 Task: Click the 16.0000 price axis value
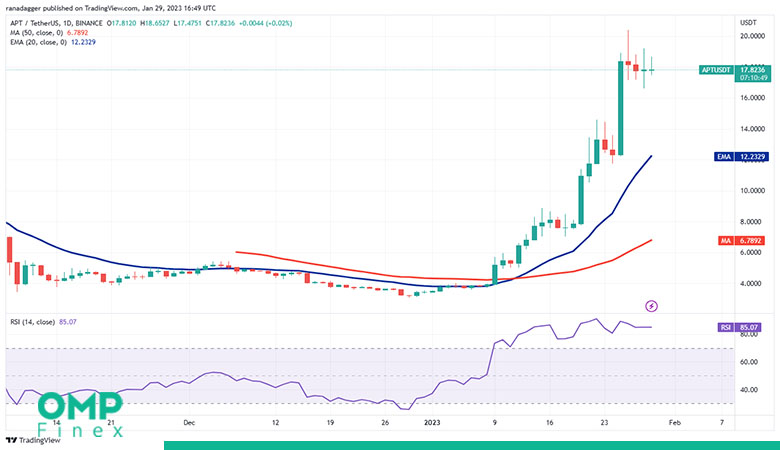[752, 98]
